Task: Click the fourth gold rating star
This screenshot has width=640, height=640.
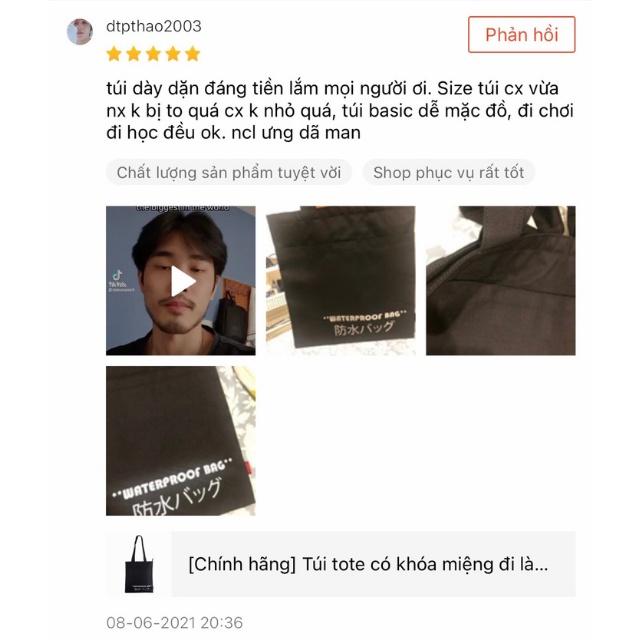Action: pyautogui.click(x=173, y=54)
